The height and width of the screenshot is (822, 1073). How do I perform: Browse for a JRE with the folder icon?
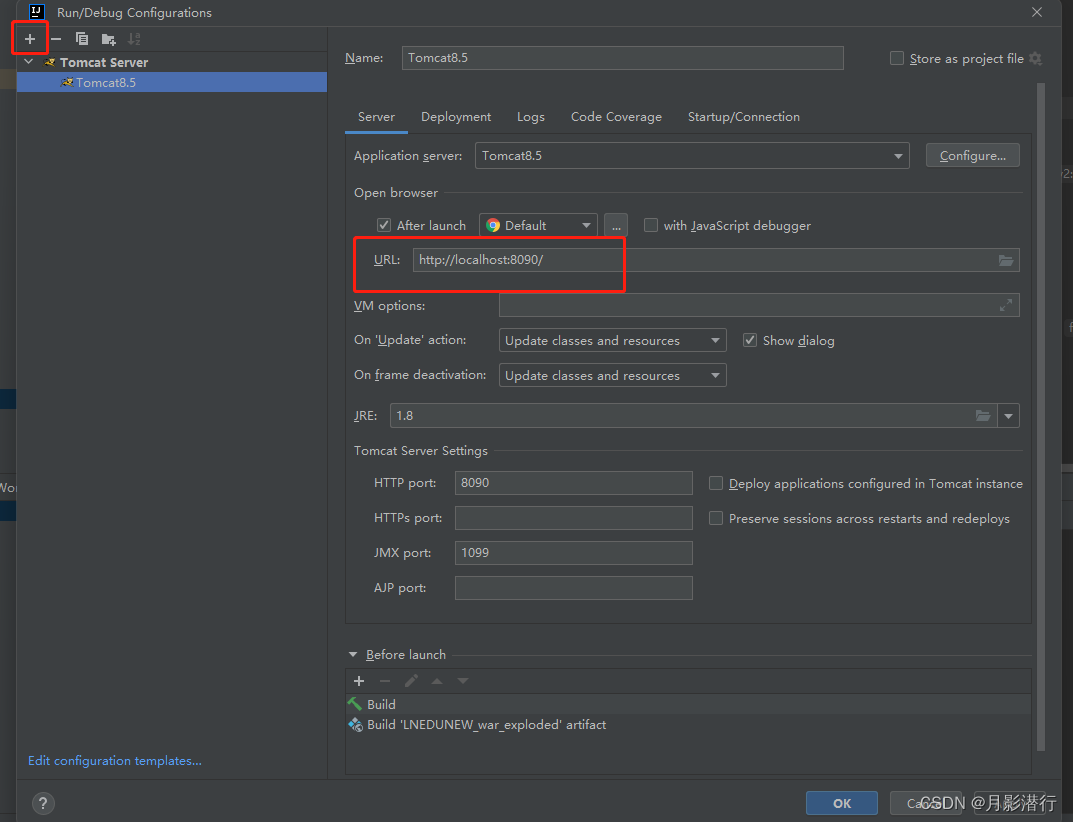pyautogui.click(x=983, y=415)
